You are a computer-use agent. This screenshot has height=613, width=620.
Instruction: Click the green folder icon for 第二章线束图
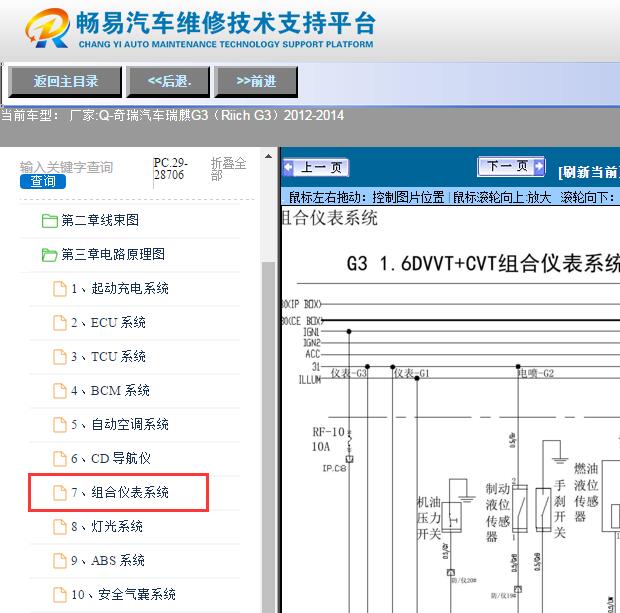[50, 221]
